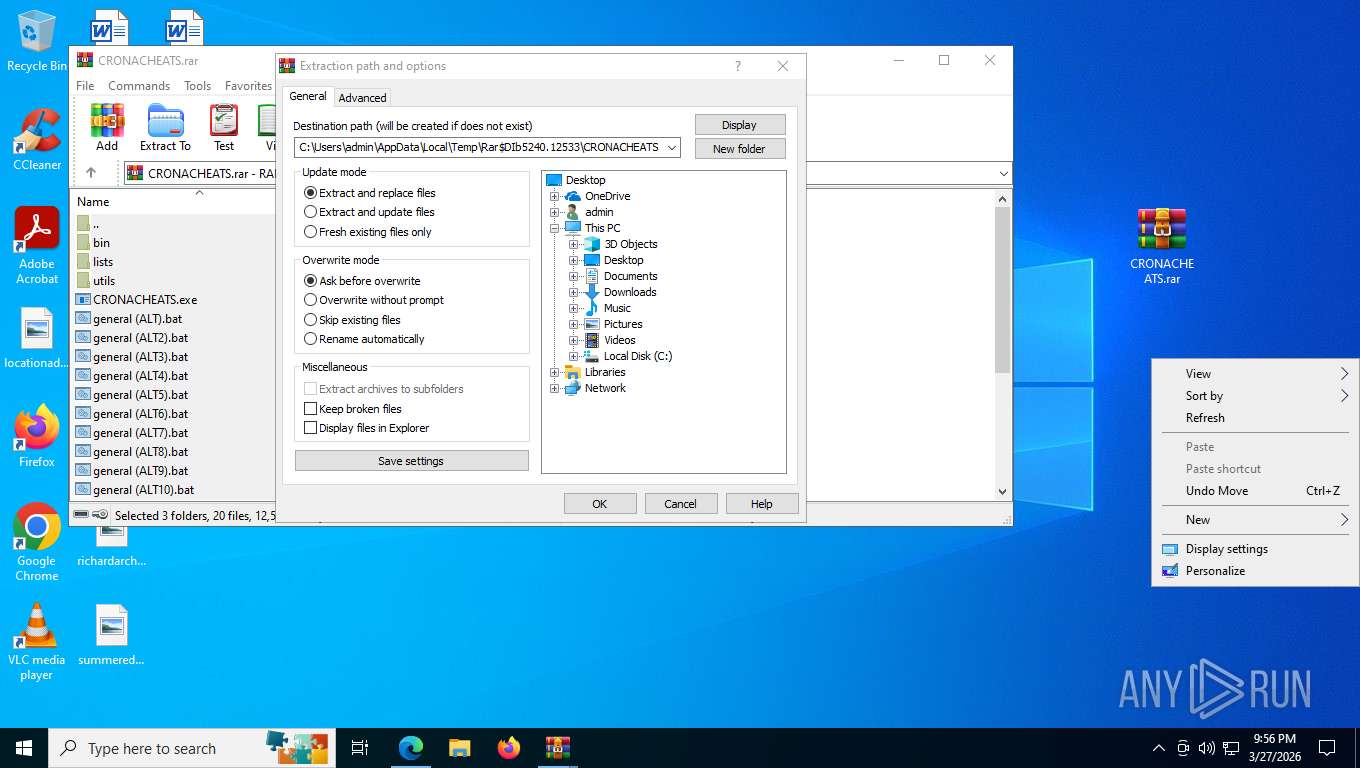1360x768 pixels.
Task: Expand the OneDrive tree node
Action: [x=554, y=196]
